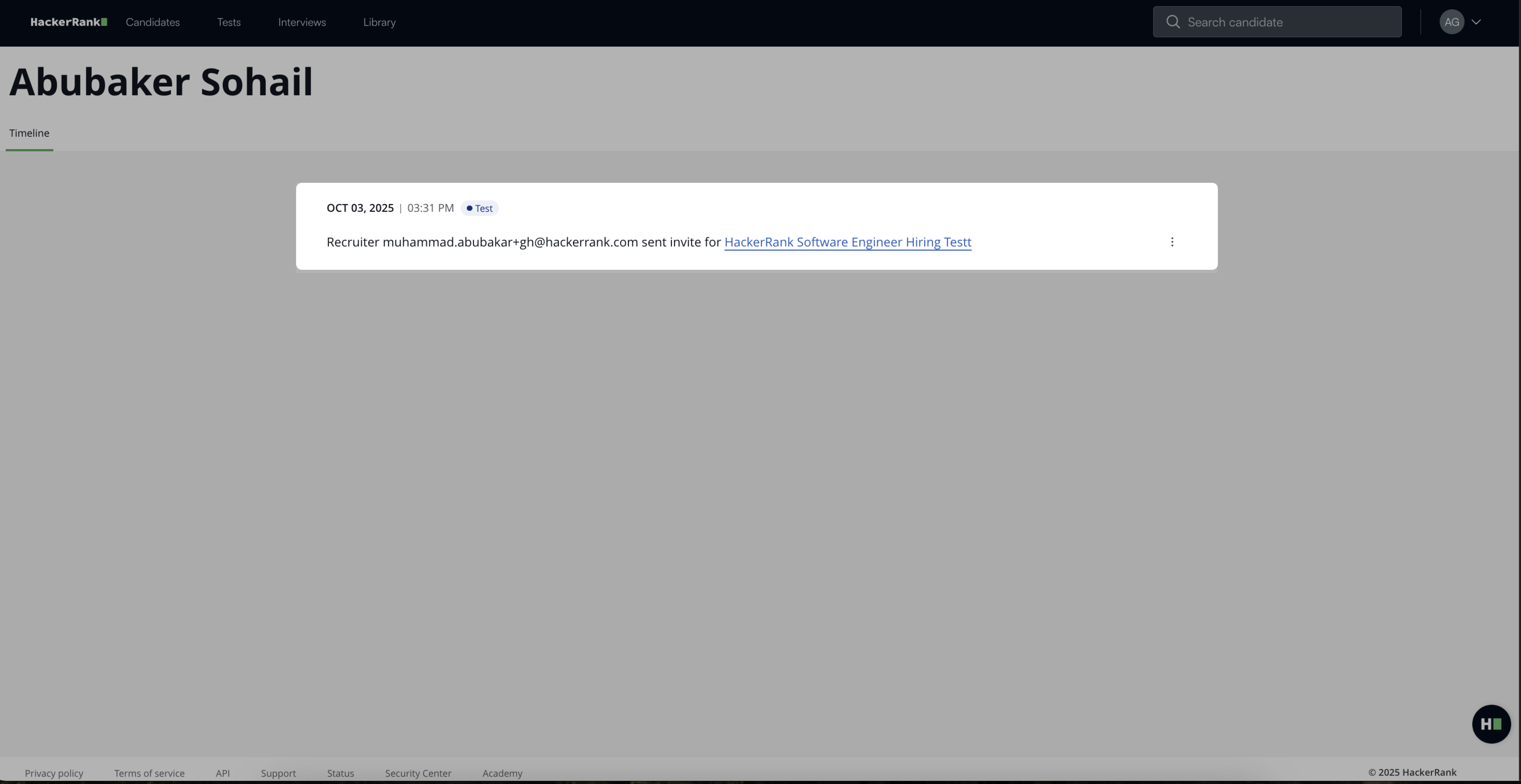
Task: Open the three-dot menu on timeline entry
Action: [1172, 242]
